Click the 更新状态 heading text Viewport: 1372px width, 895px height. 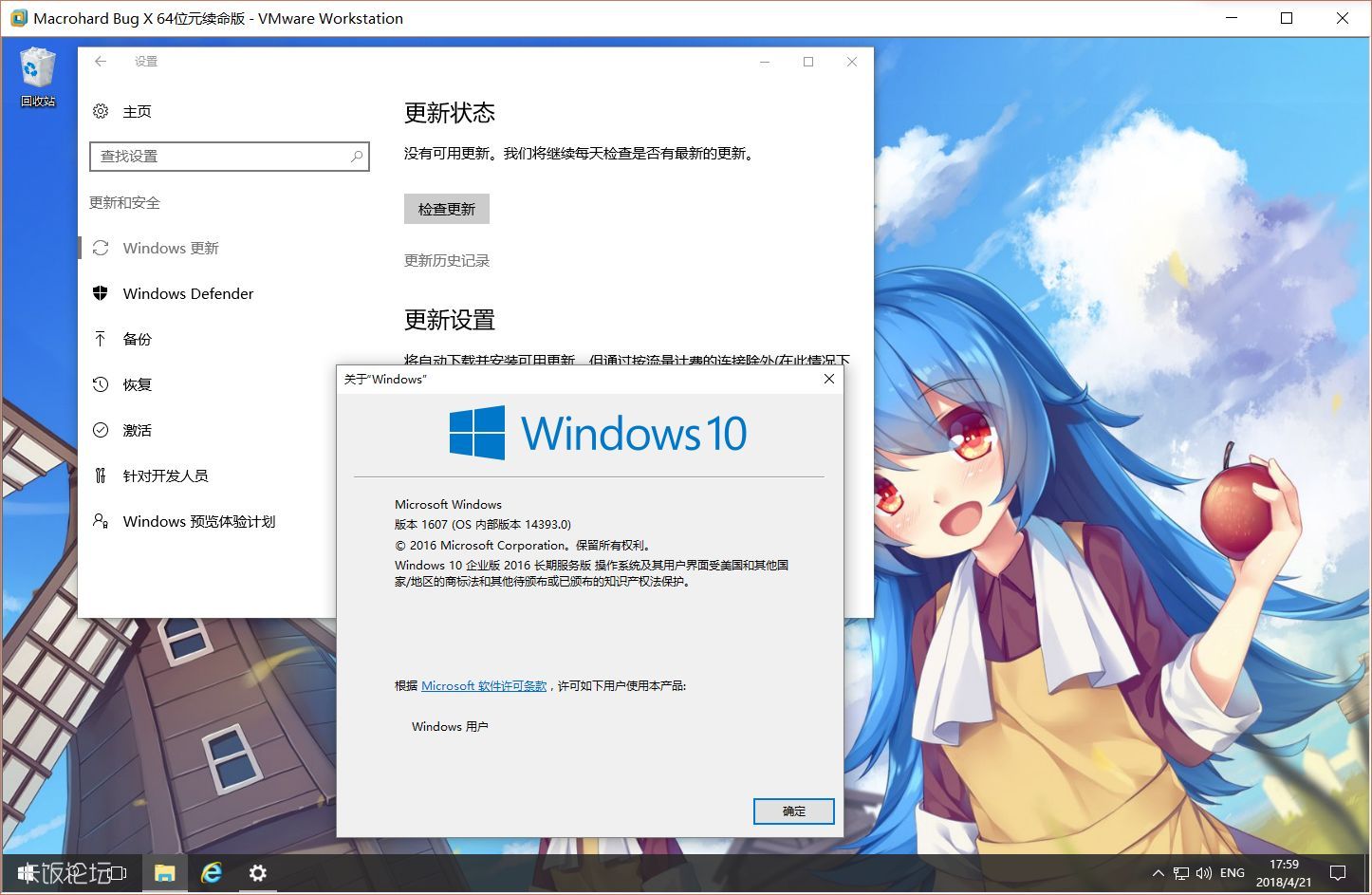coord(450,113)
